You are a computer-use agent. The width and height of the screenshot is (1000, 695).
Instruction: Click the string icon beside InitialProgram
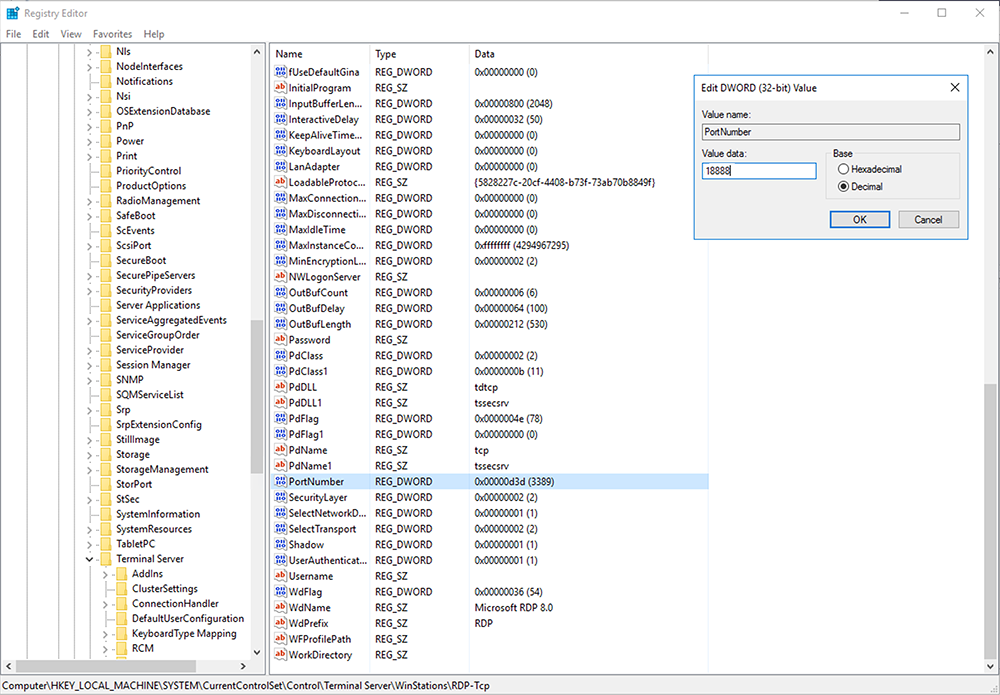[x=281, y=88]
